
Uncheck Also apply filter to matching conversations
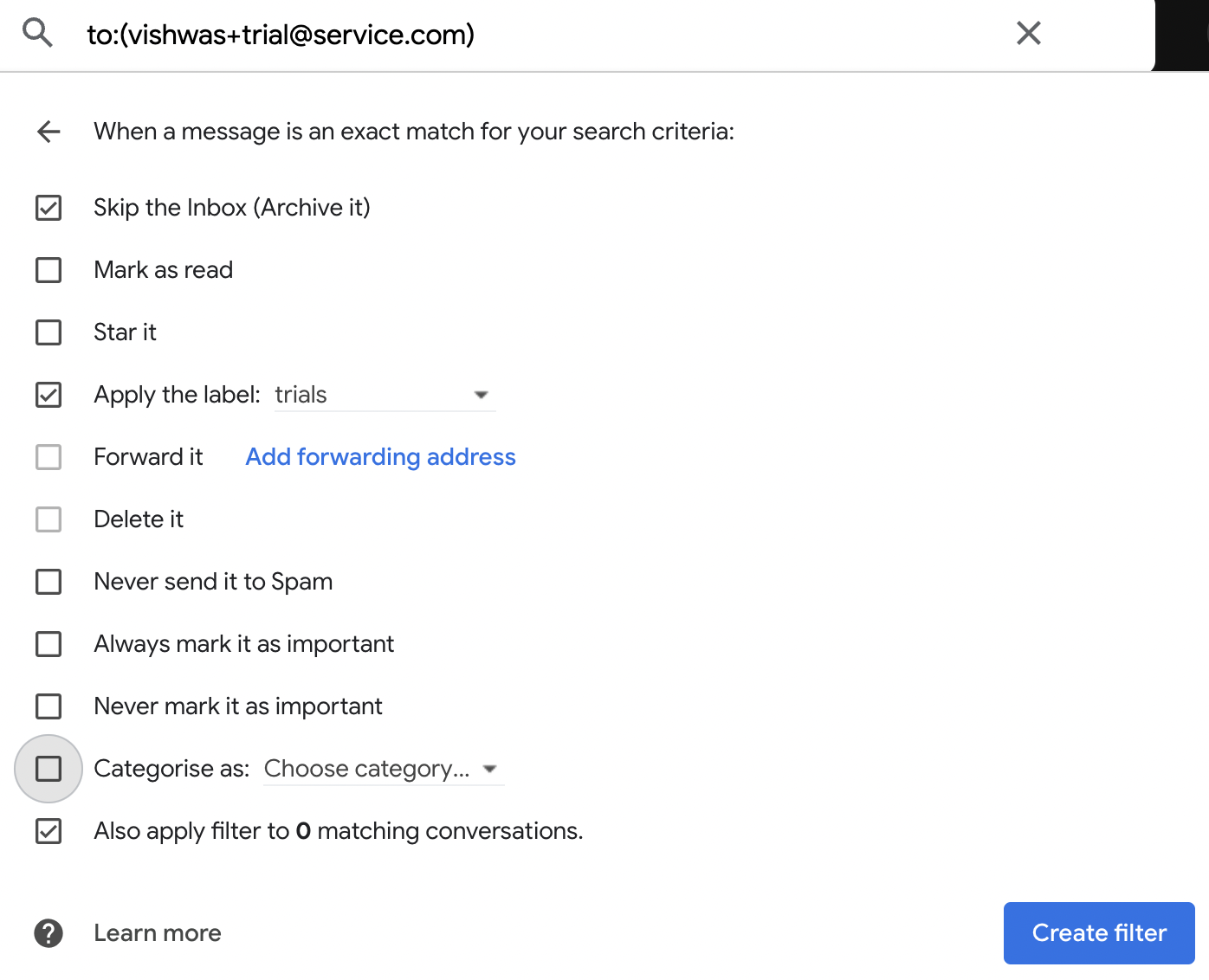[x=48, y=831]
